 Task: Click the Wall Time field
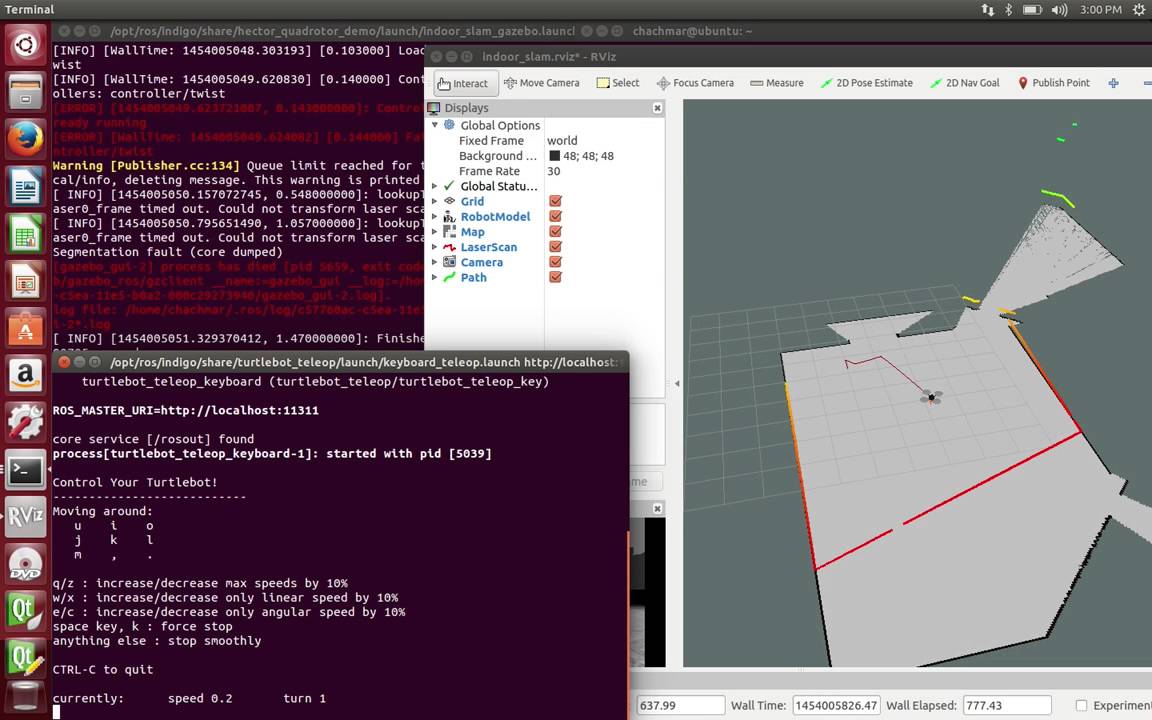point(836,705)
